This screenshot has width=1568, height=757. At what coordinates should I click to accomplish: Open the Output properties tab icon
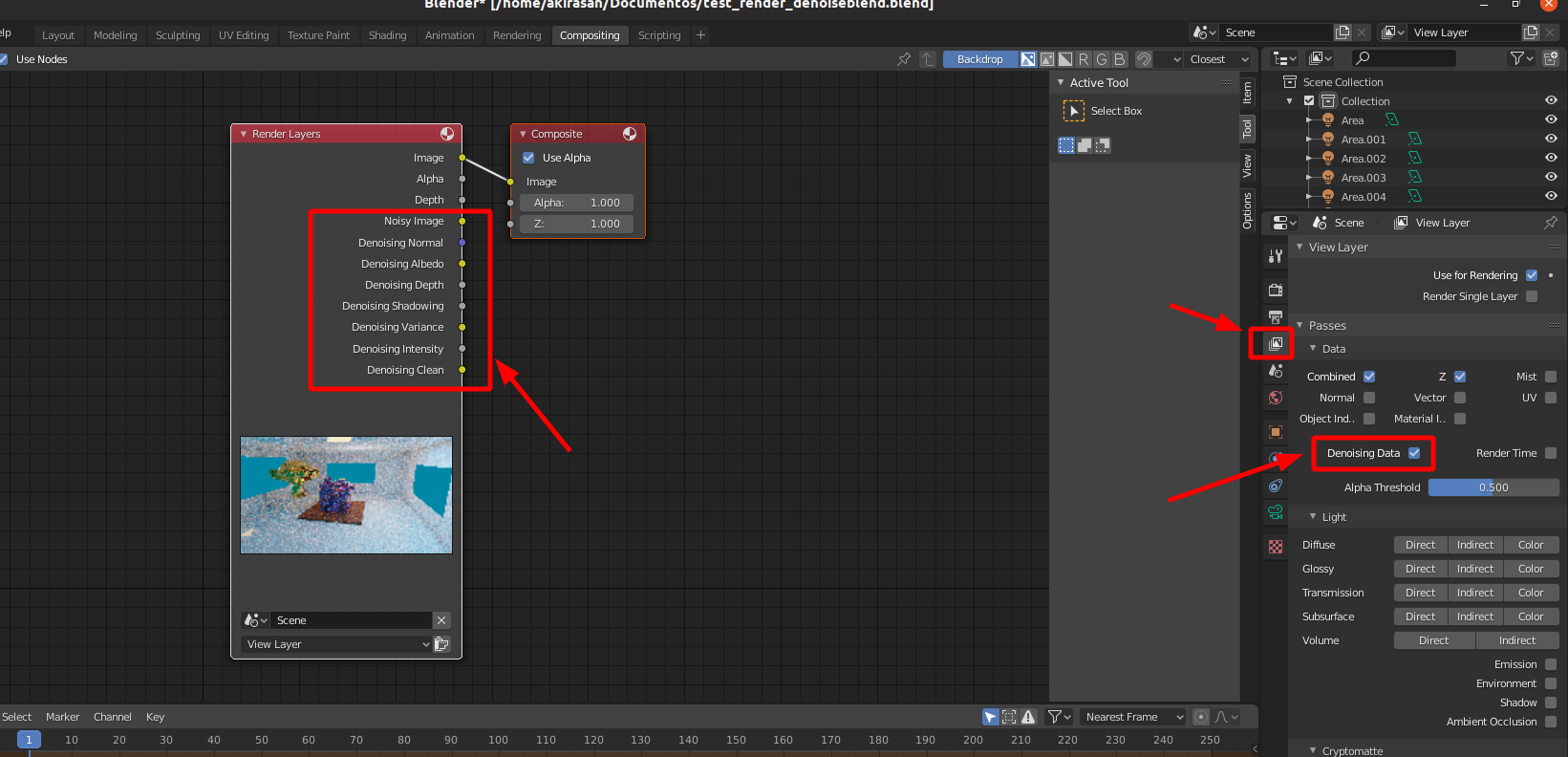click(x=1275, y=316)
